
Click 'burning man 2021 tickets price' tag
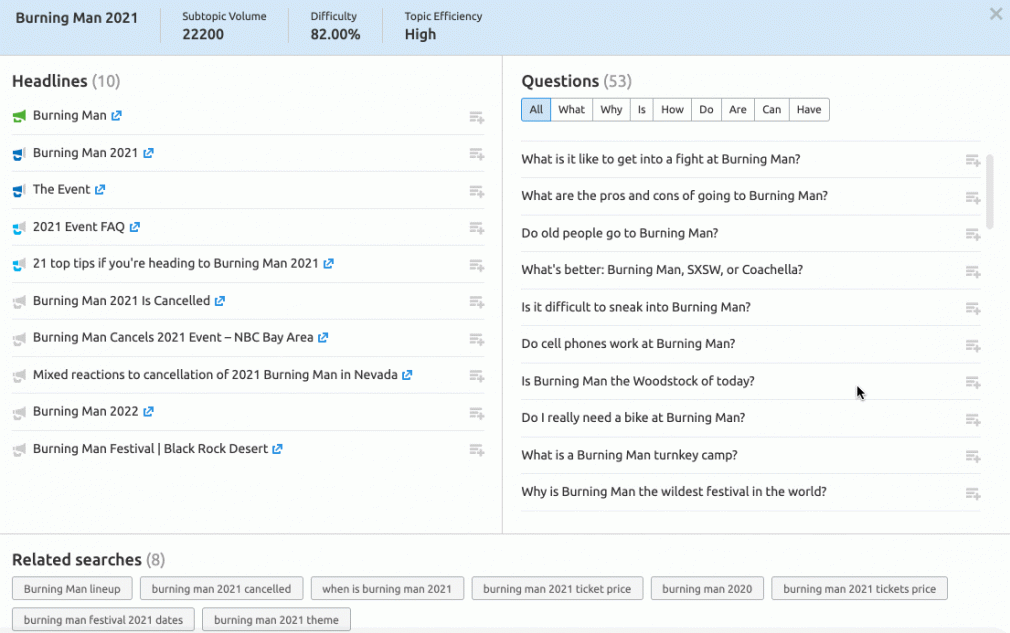pos(859,589)
